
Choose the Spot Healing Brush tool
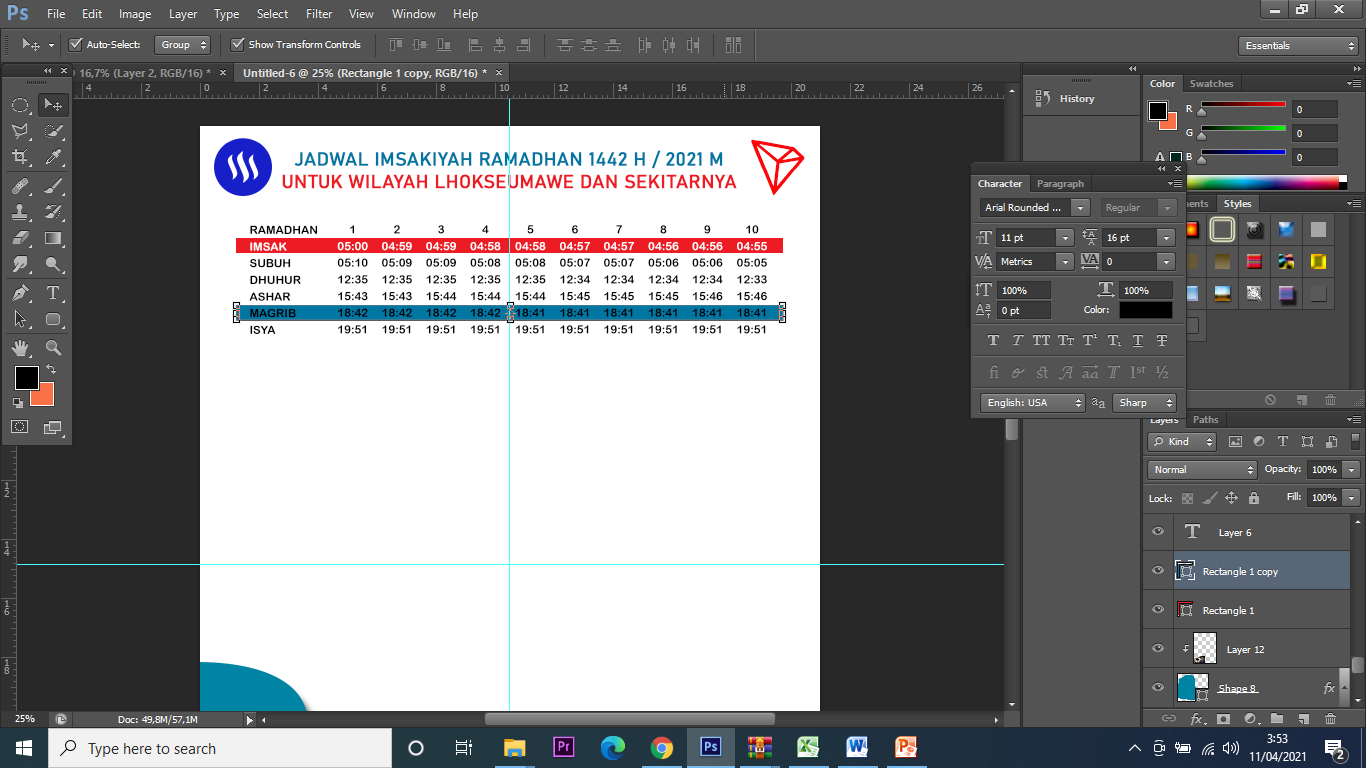pos(20,186)
